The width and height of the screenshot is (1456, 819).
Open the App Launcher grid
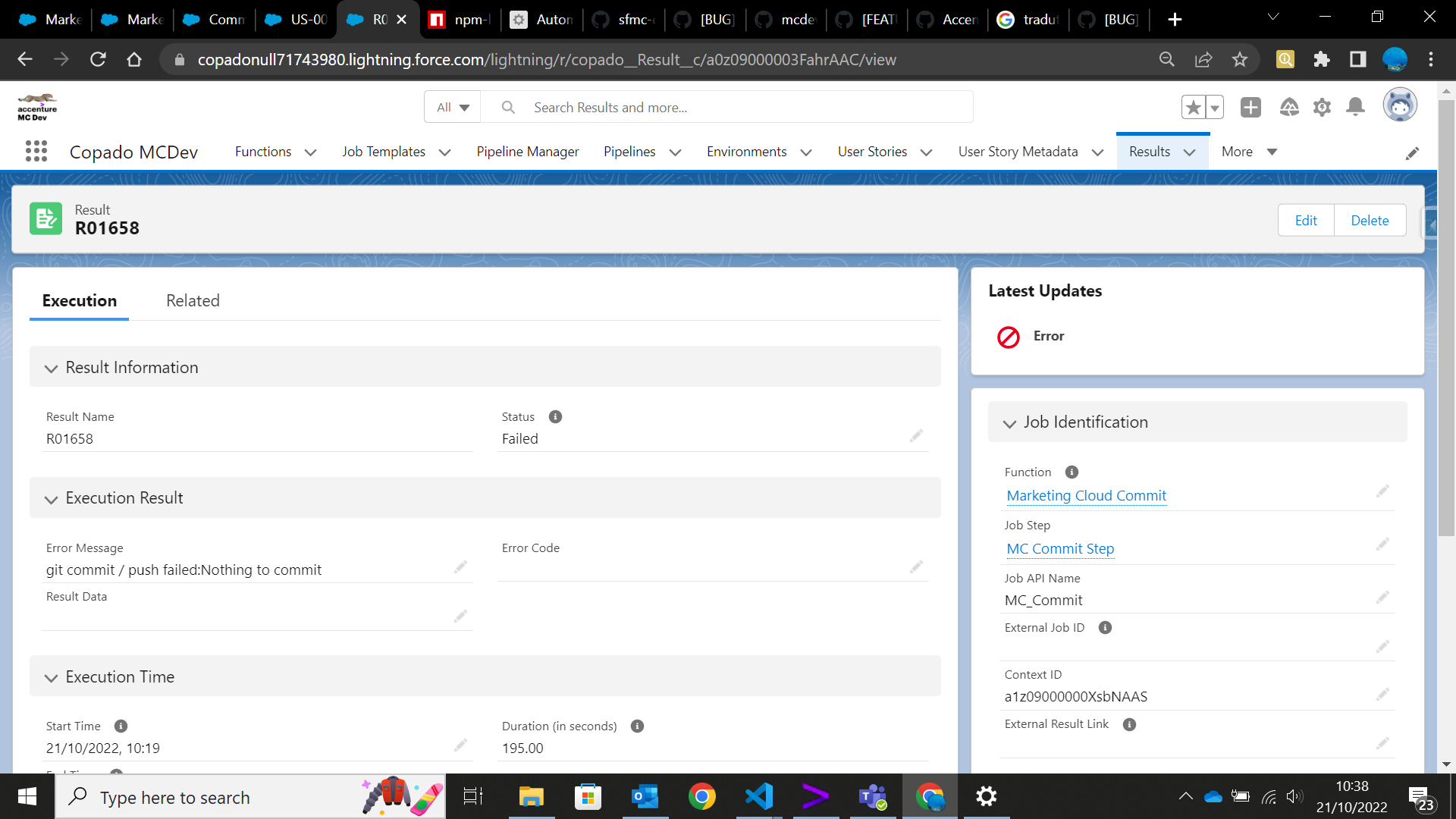[36, 151]
